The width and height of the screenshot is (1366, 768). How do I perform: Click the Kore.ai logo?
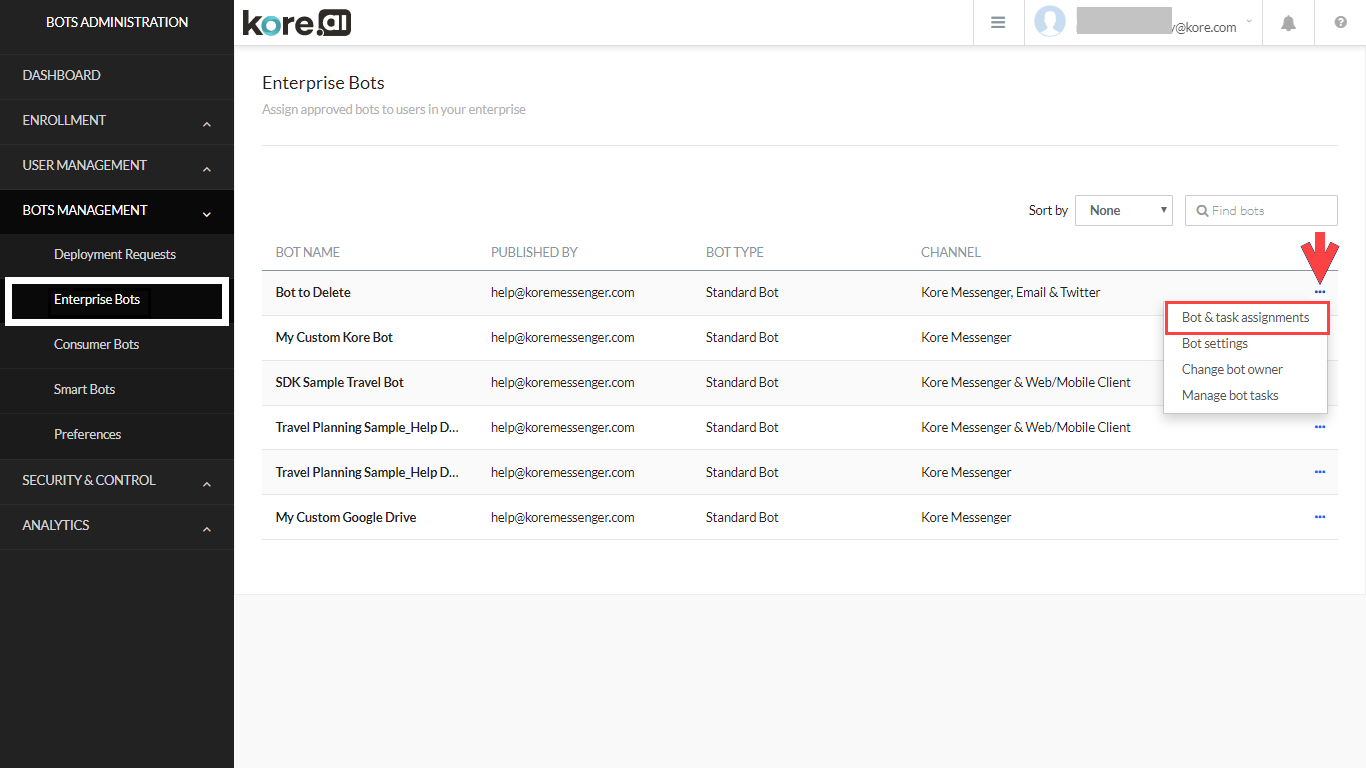pos(297,22)
